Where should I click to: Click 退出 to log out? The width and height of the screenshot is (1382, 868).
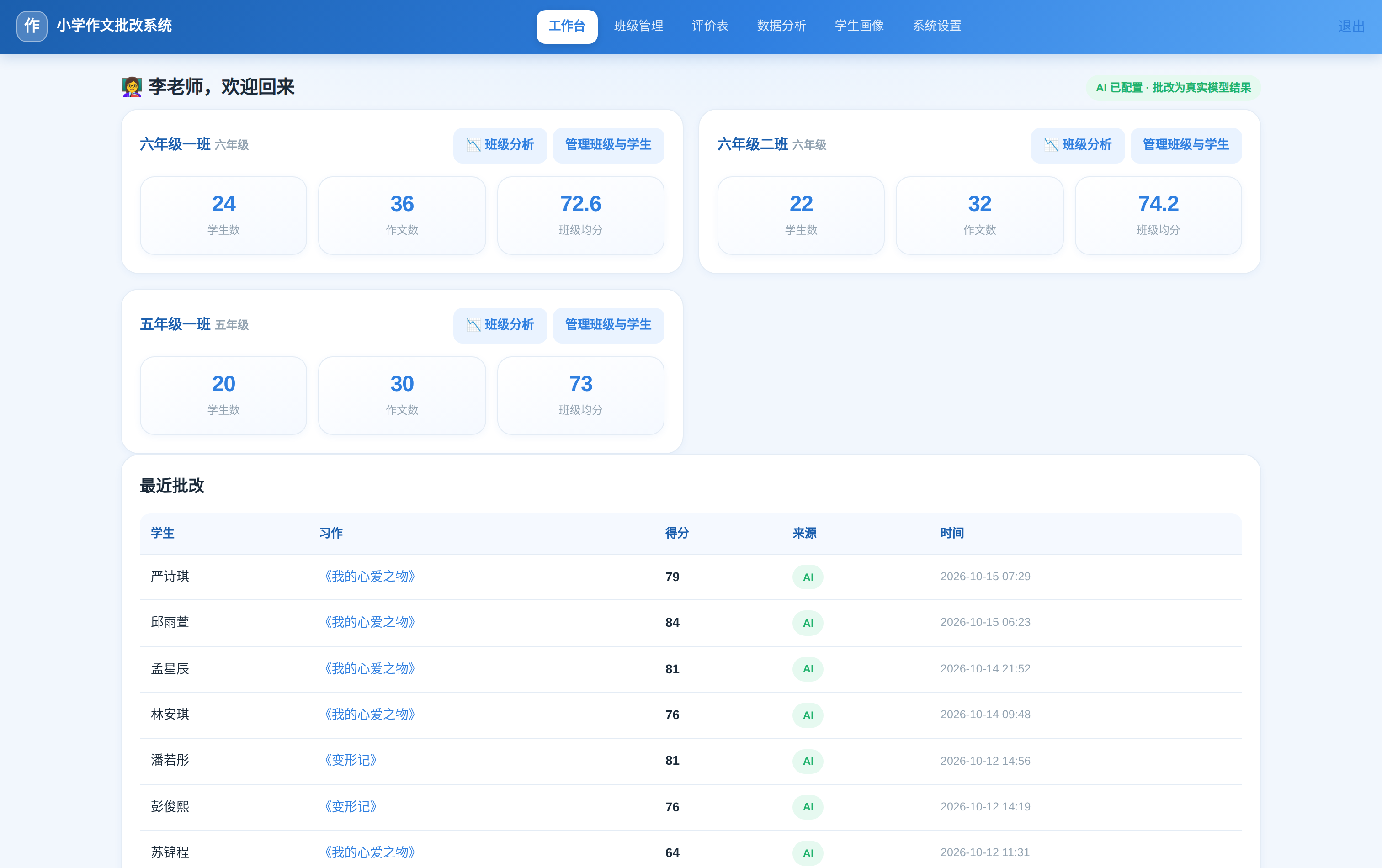point(1351,26)
